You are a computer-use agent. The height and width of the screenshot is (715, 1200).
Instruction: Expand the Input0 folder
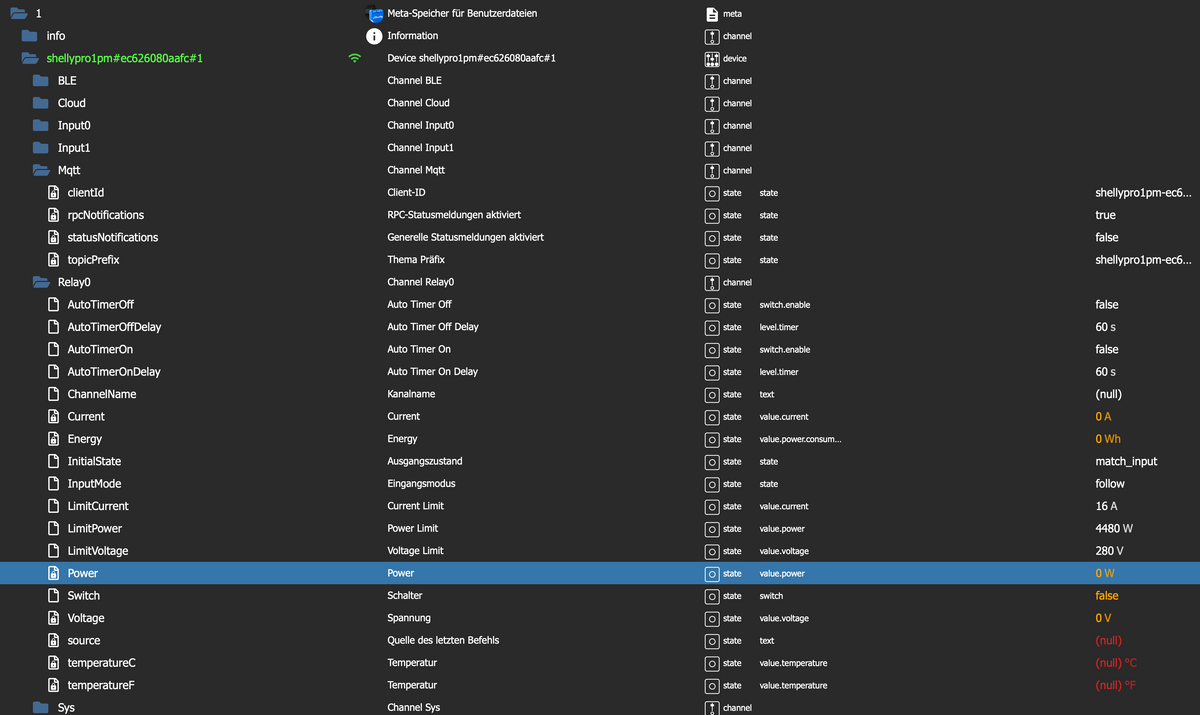[40, 126]
